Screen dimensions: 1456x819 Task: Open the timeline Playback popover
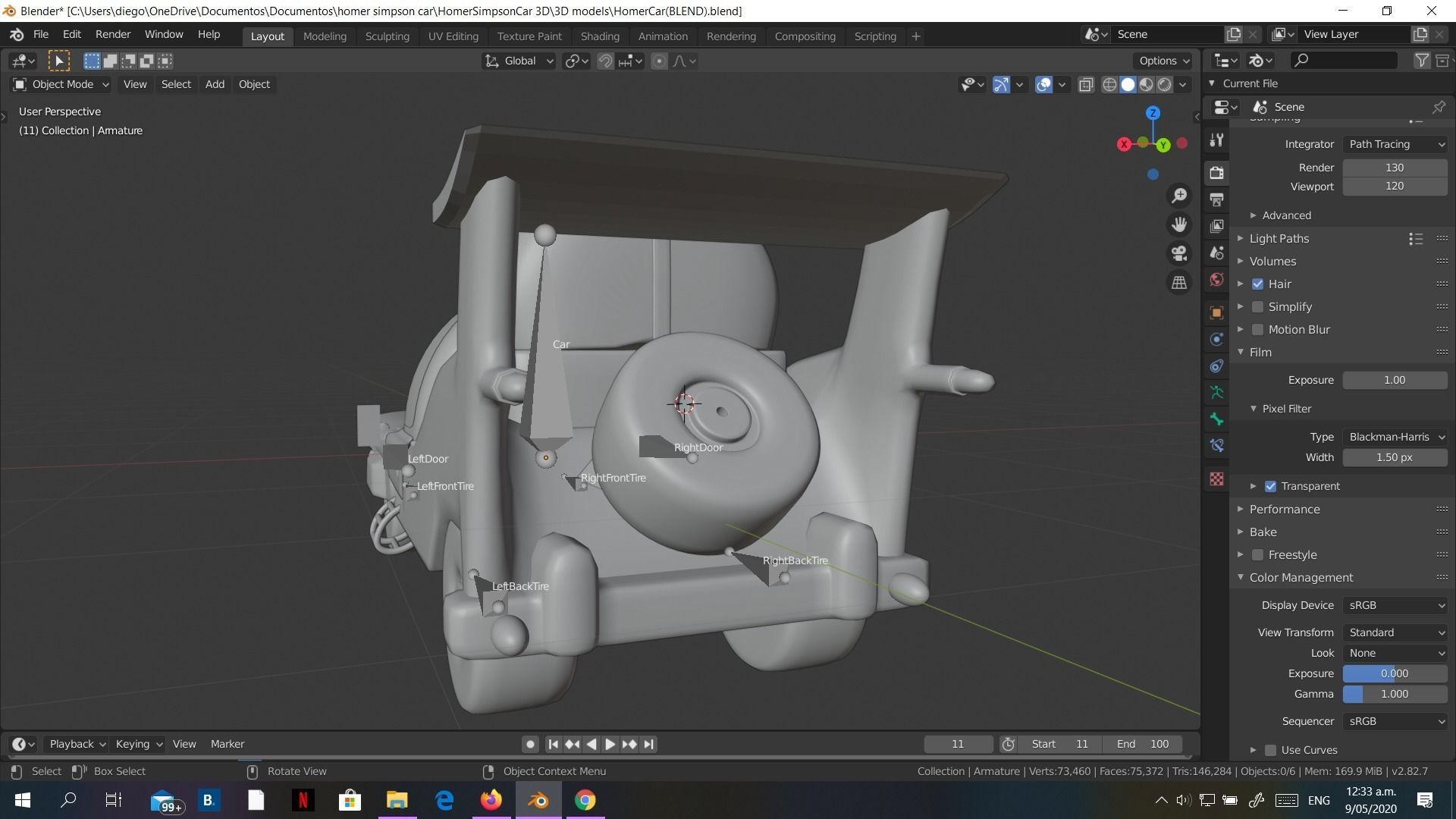coord(77,744)
